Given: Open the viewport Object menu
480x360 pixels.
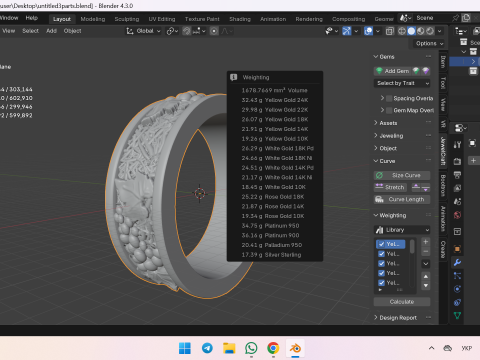Looking at the screenshot, I should pyautogui.click(x=72, y=31).
